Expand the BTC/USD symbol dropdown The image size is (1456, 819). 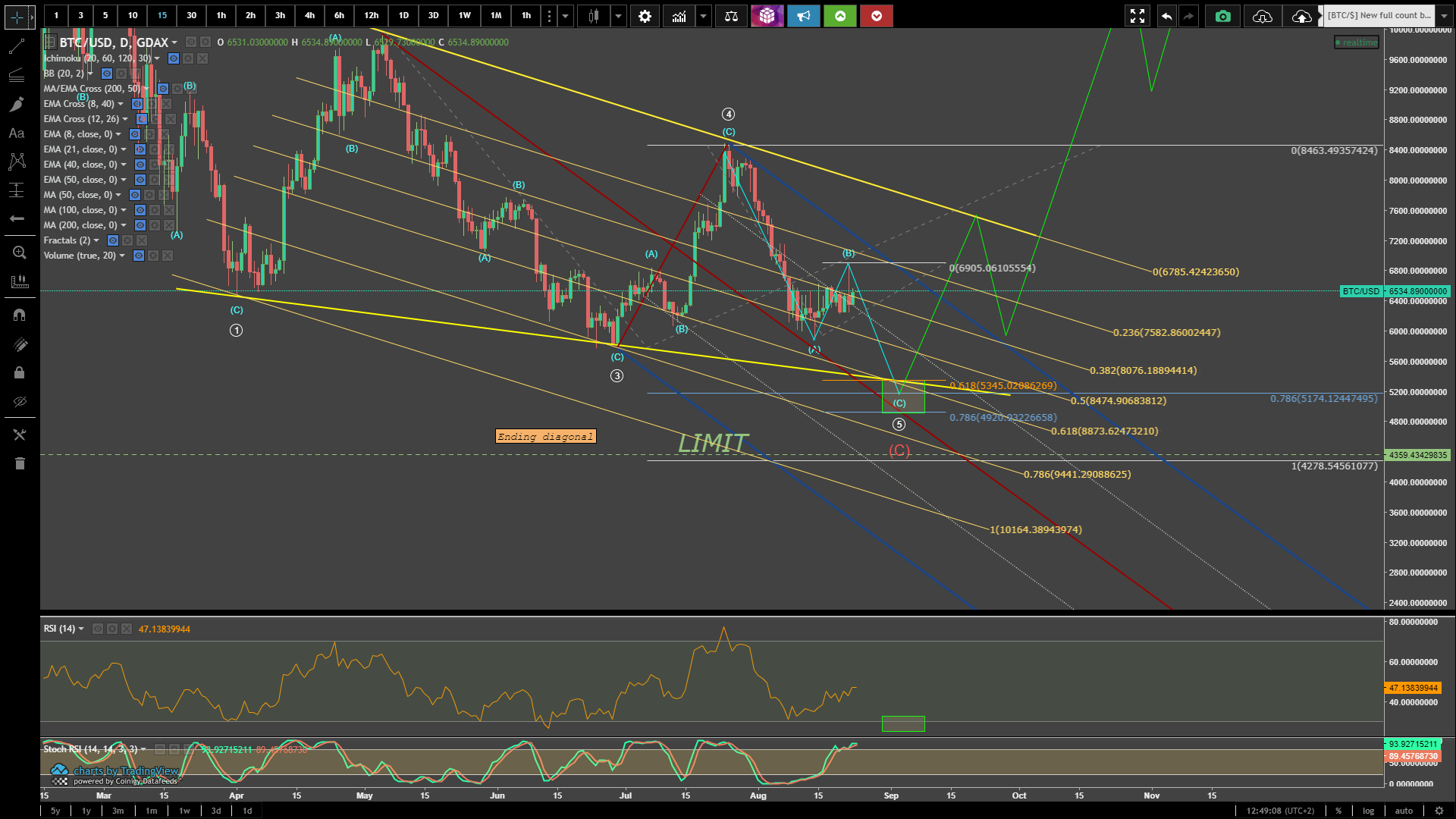point(174,42)
